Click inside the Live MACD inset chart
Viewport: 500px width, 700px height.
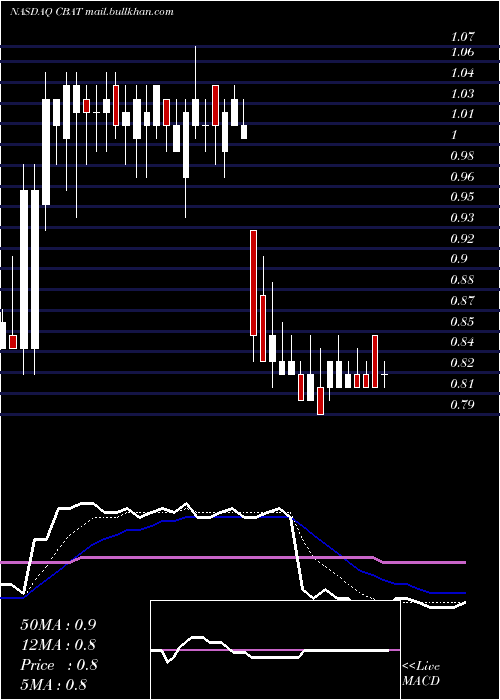click(275, 650)
